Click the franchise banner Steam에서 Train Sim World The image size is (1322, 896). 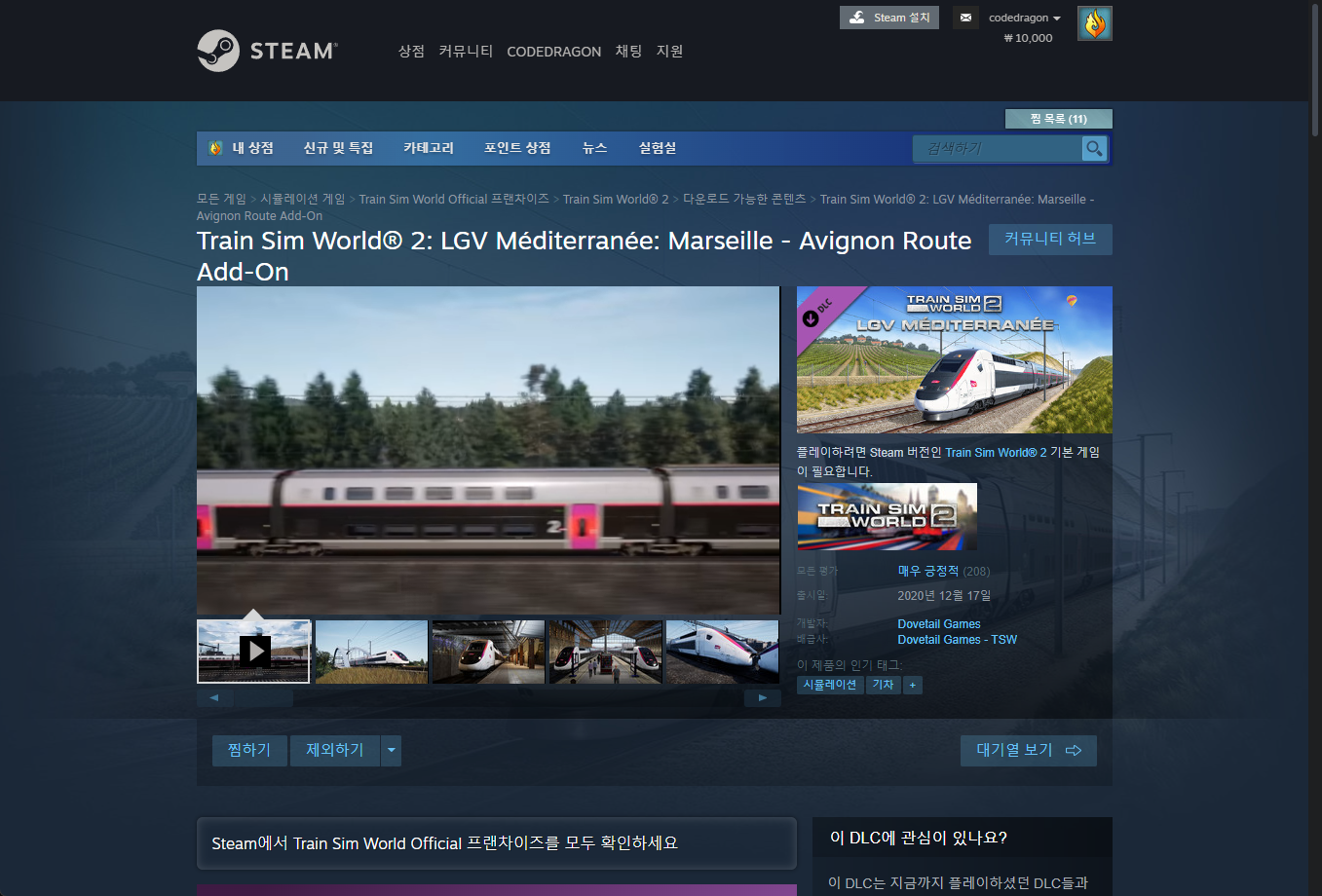click(497, 843)
